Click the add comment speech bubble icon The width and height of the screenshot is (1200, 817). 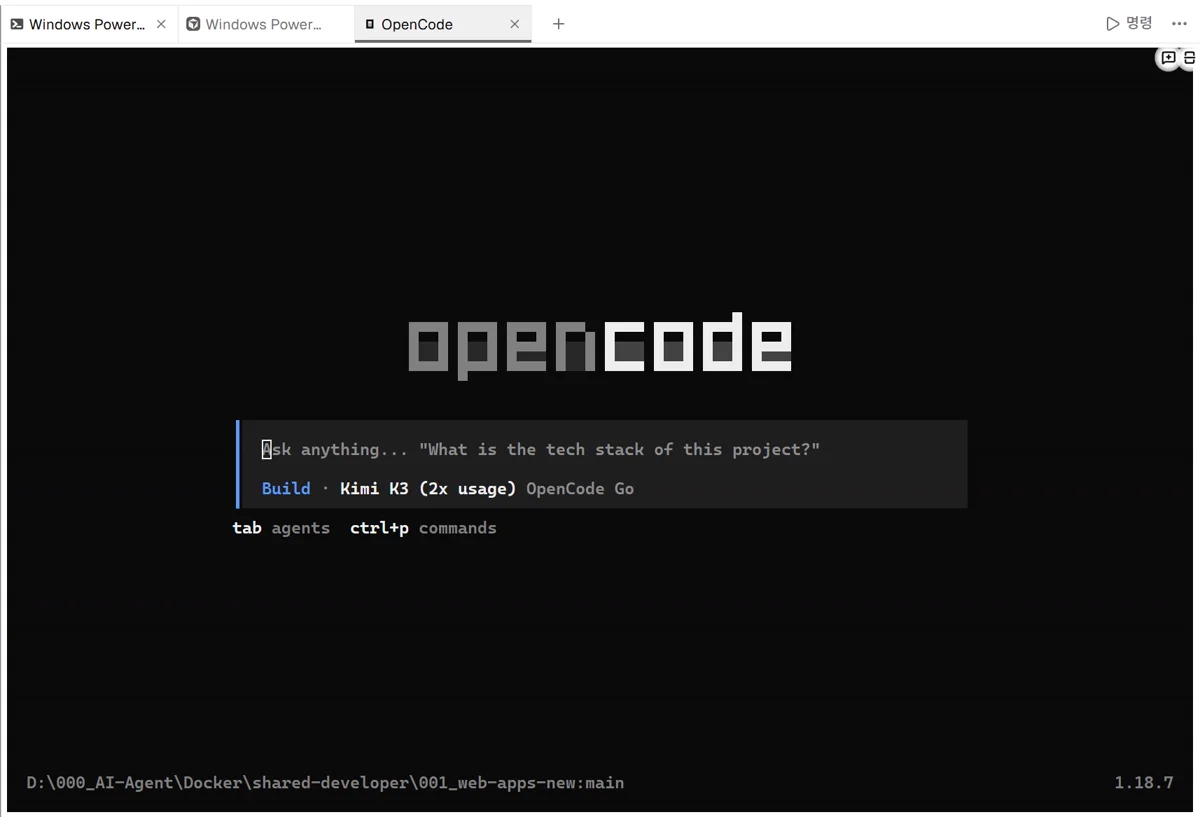click(x=1167, y=58)
